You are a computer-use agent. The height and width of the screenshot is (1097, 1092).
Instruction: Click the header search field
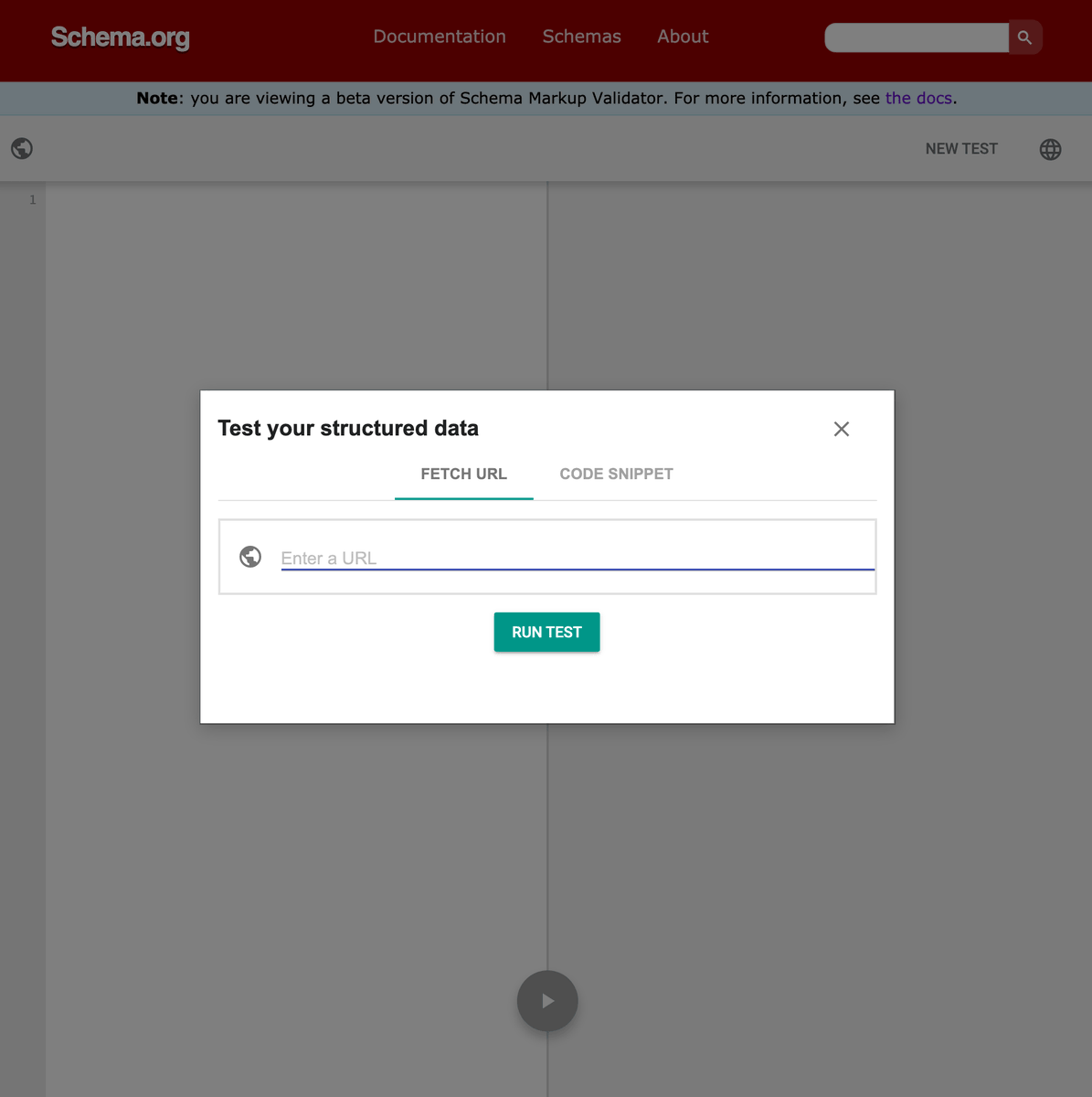click(x=917, y=37)
